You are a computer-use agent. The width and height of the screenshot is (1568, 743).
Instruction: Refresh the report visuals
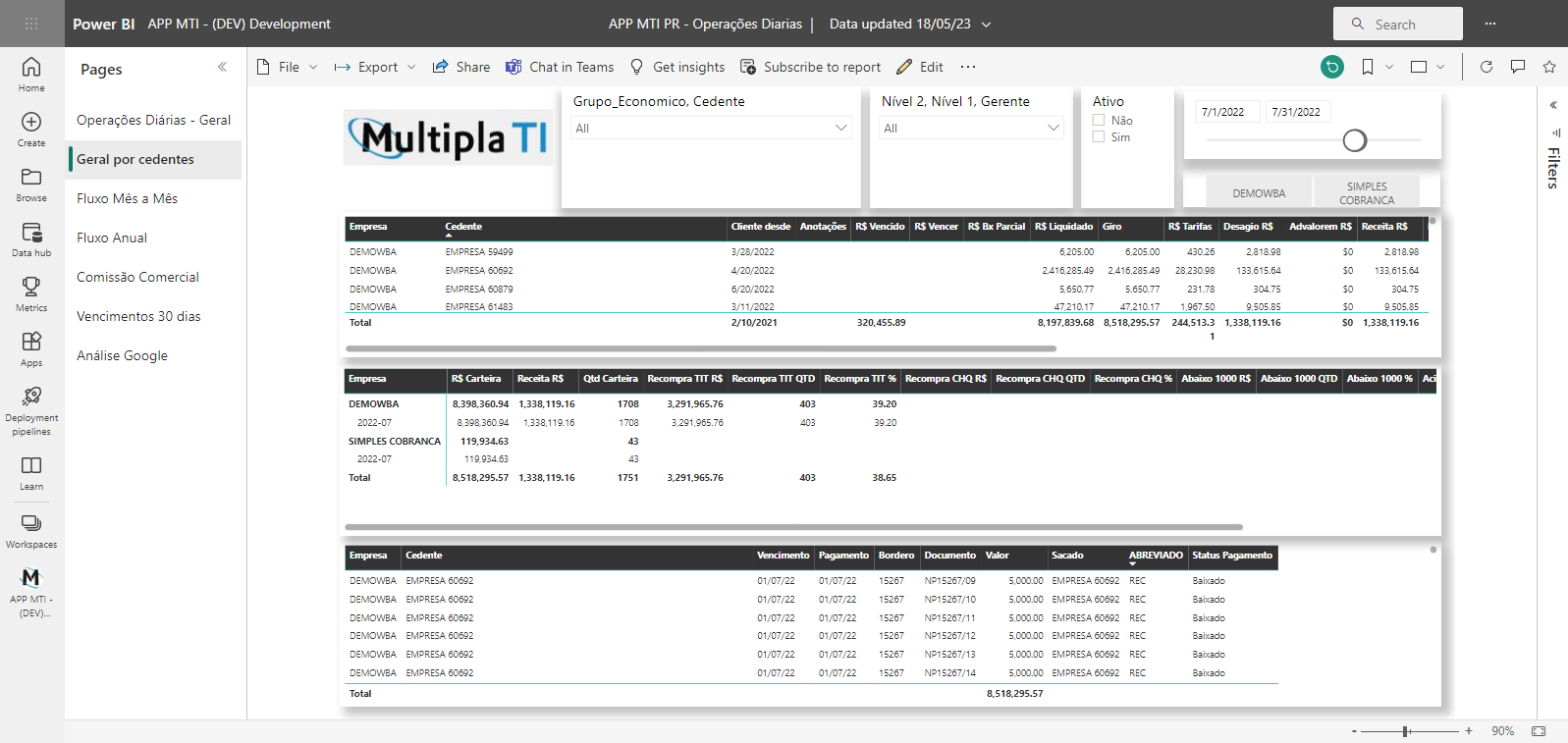point(1487,67)
